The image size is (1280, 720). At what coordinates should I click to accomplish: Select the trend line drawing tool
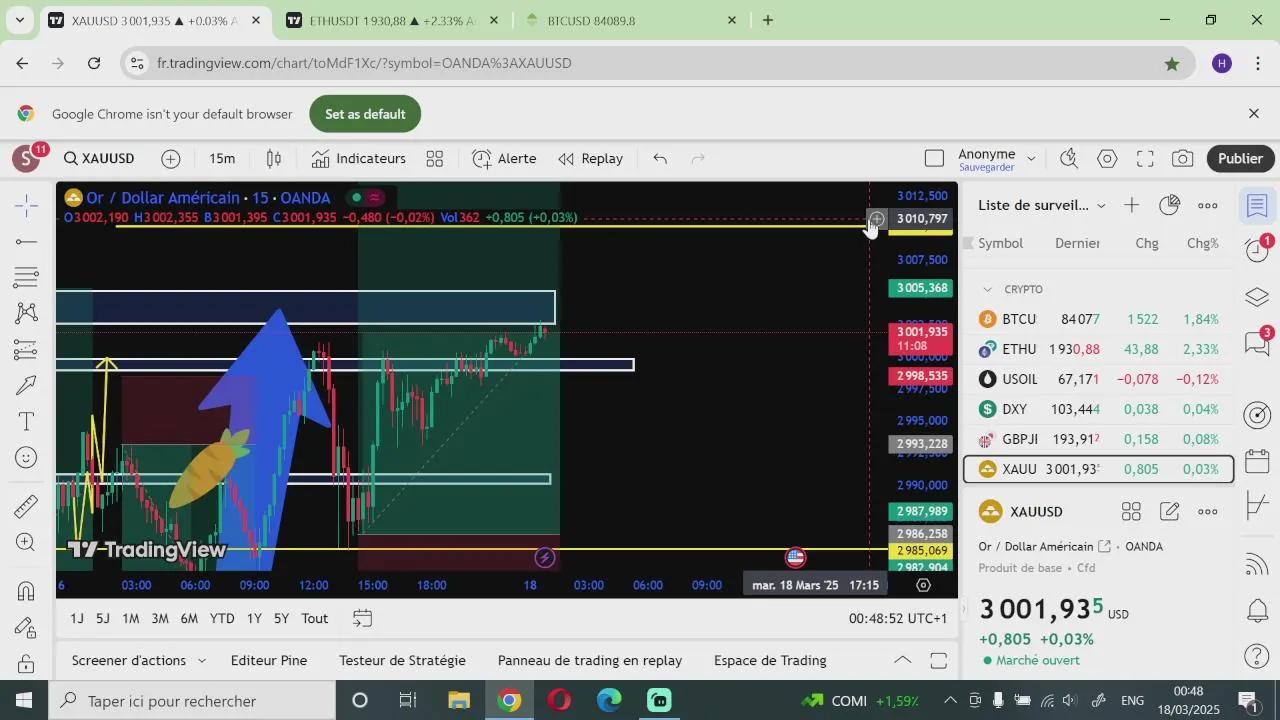pos(27,242)
